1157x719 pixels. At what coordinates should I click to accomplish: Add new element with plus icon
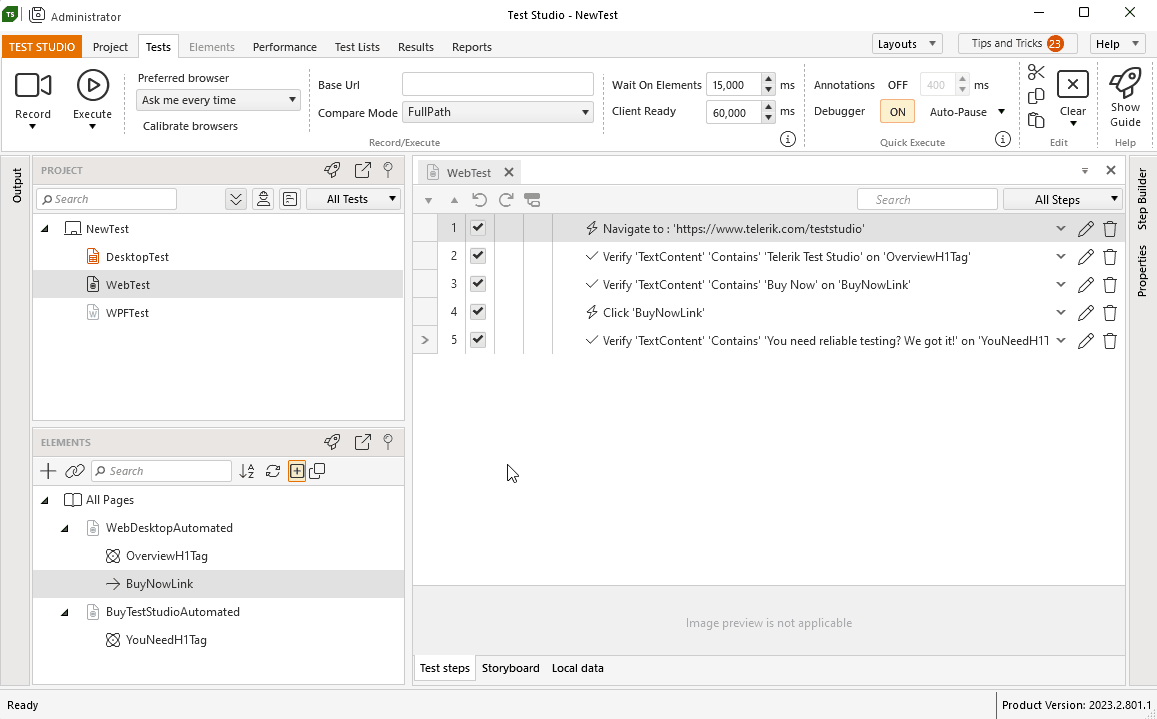(x=48, y=471)
